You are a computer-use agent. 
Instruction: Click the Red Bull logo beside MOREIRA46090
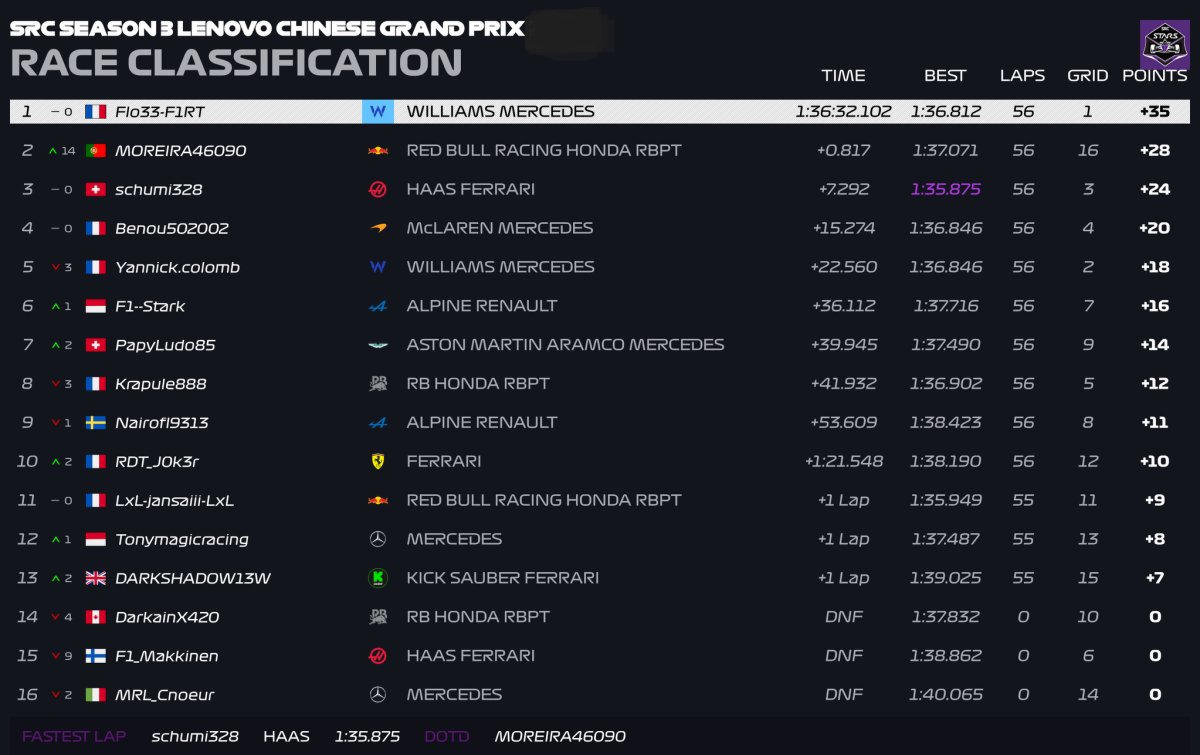click(x=377, y=151)
